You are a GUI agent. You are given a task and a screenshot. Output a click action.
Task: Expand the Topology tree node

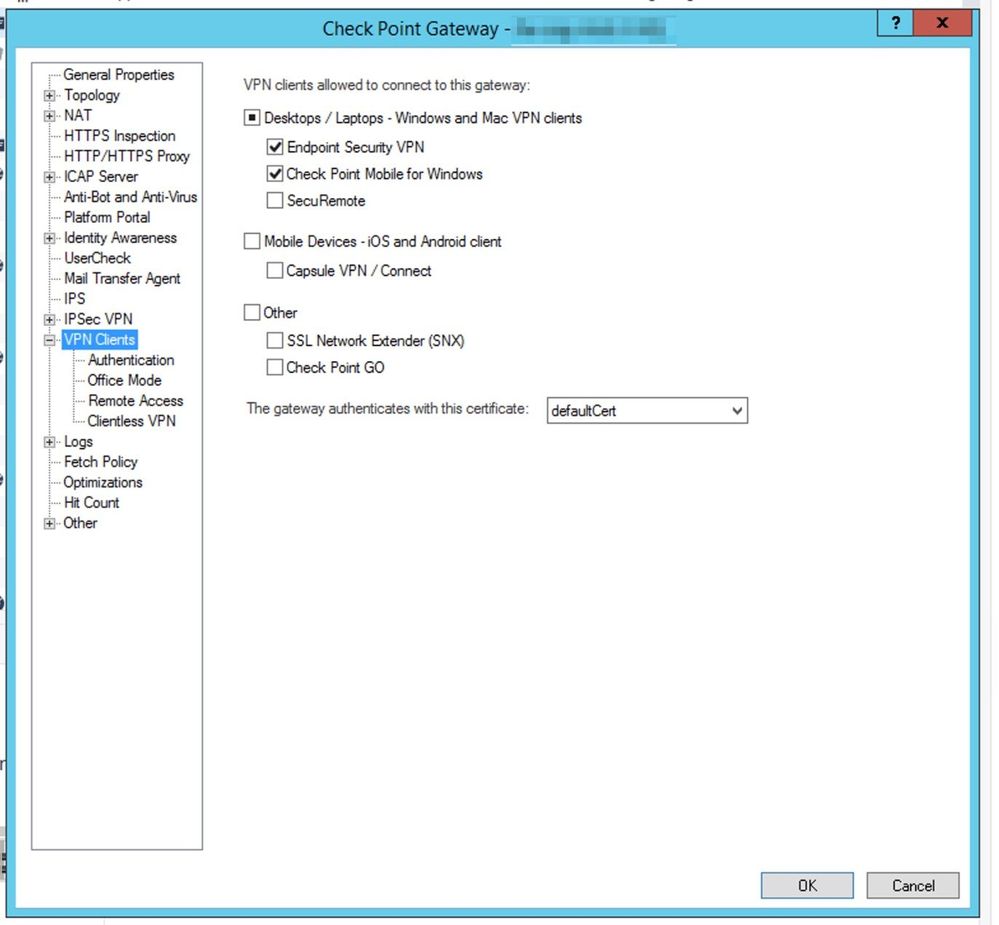click(x=49, y=96)
